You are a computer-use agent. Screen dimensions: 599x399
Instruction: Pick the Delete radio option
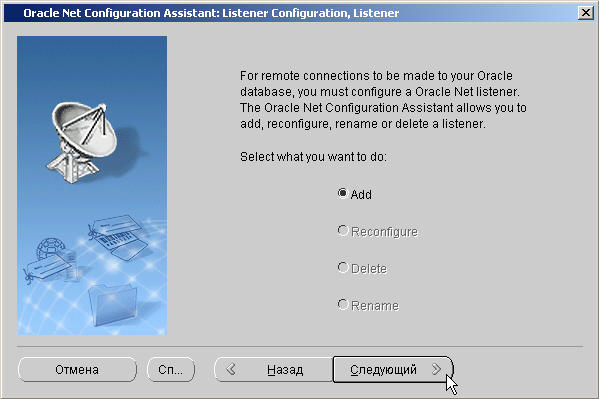click(343, 268)
